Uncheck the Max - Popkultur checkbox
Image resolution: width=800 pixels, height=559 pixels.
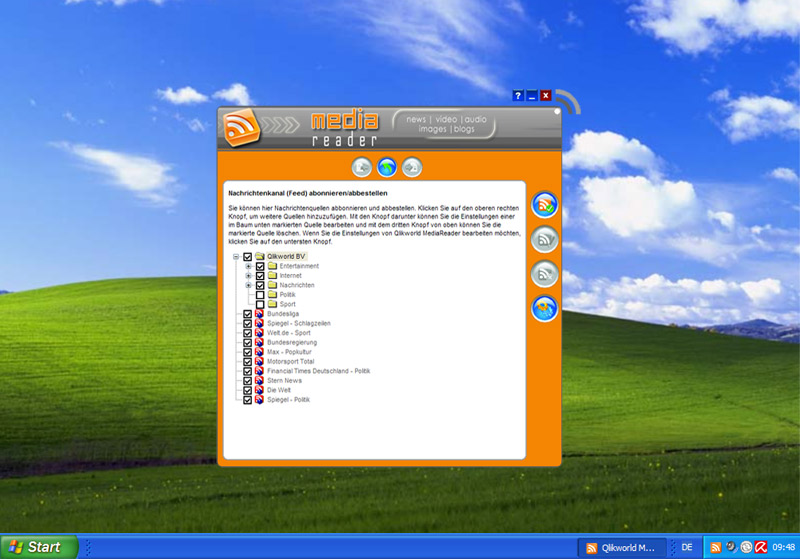pyautogui.click(x=247, y=352)
